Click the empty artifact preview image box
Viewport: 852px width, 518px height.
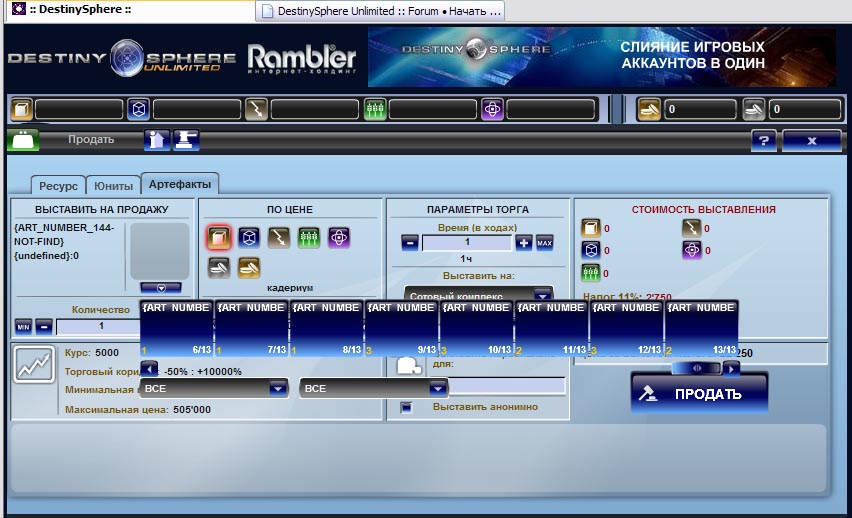click(160, 251)
